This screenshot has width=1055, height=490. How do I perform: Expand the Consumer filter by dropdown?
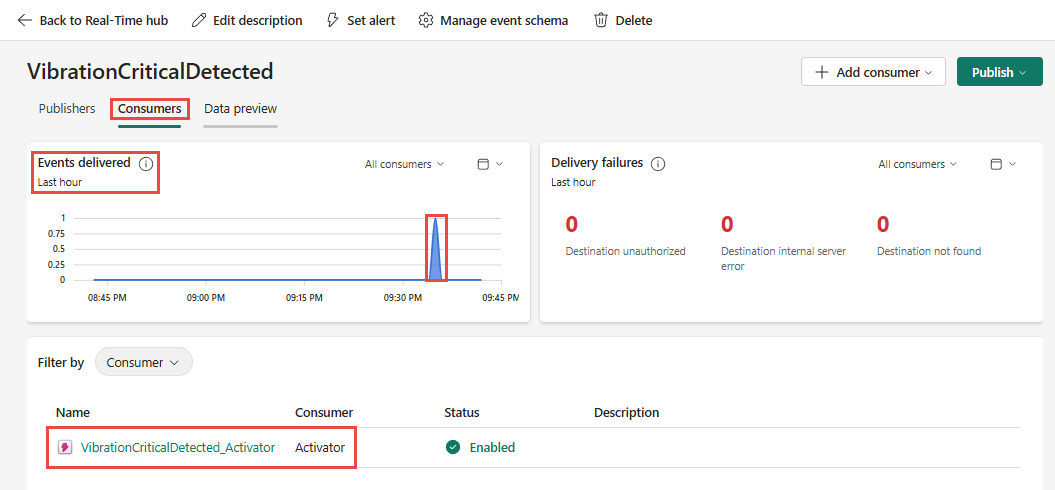tap(143, 362)
